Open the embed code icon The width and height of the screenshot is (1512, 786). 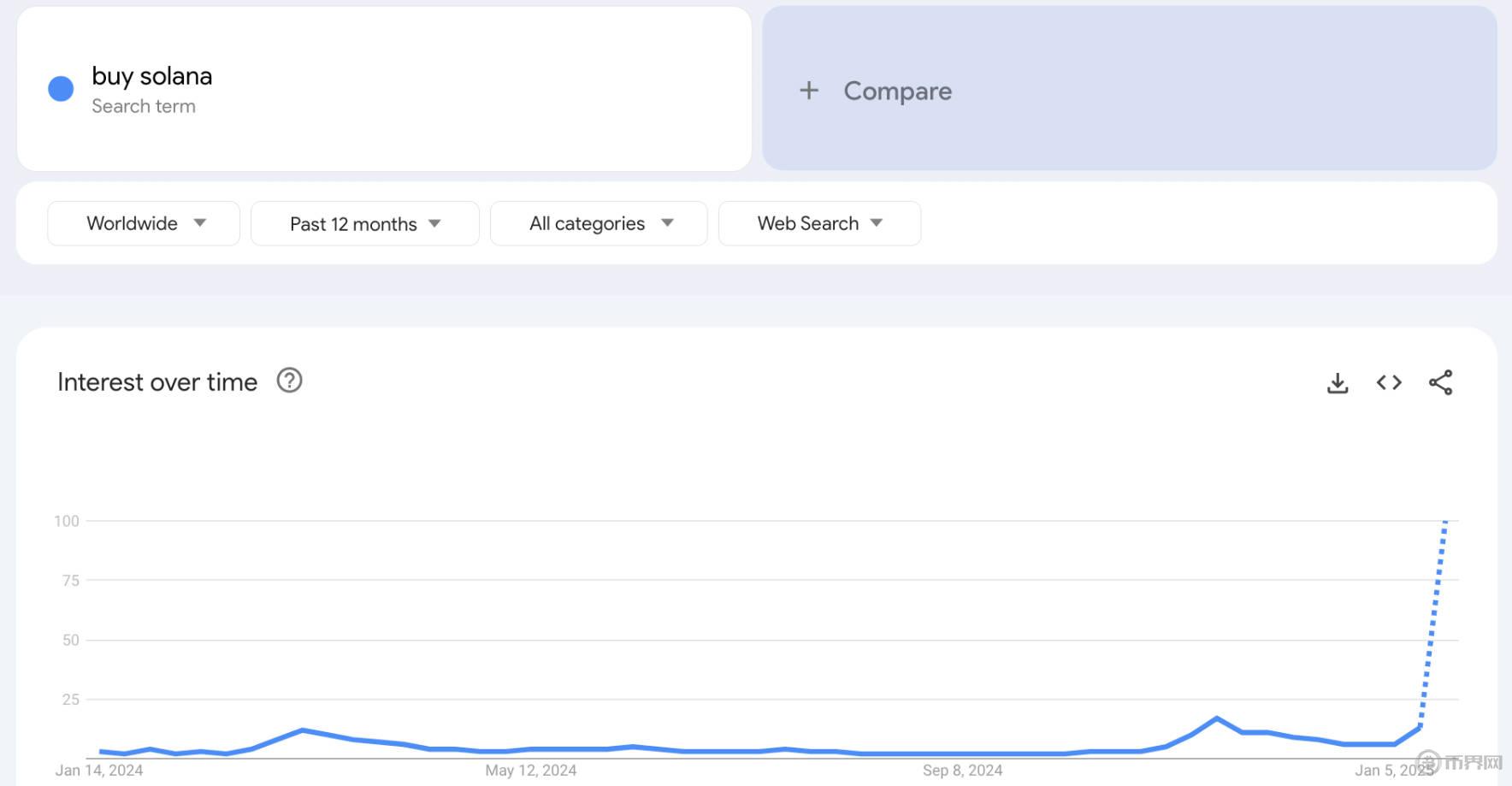(1389, 383)
